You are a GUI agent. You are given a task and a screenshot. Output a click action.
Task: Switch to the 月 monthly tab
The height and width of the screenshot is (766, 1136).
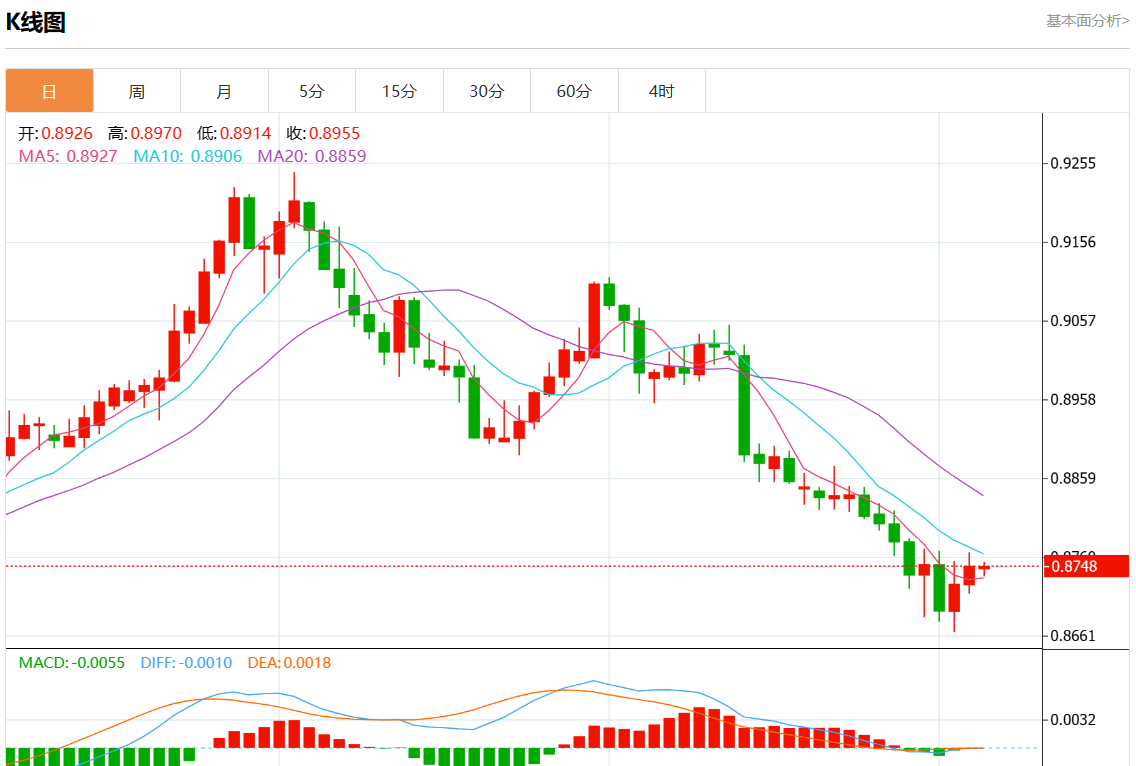tap(225, 91)
